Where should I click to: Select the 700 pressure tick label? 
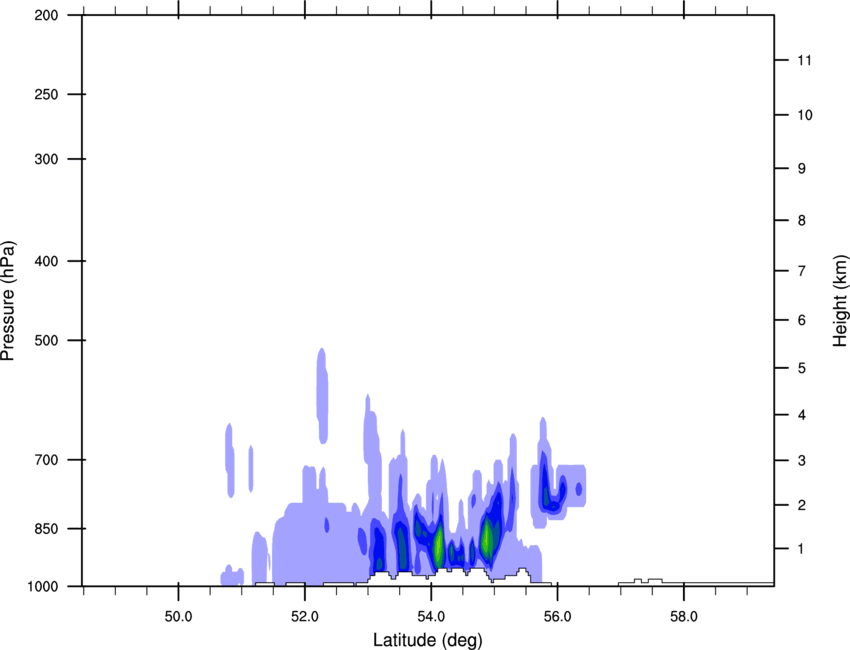46,460
